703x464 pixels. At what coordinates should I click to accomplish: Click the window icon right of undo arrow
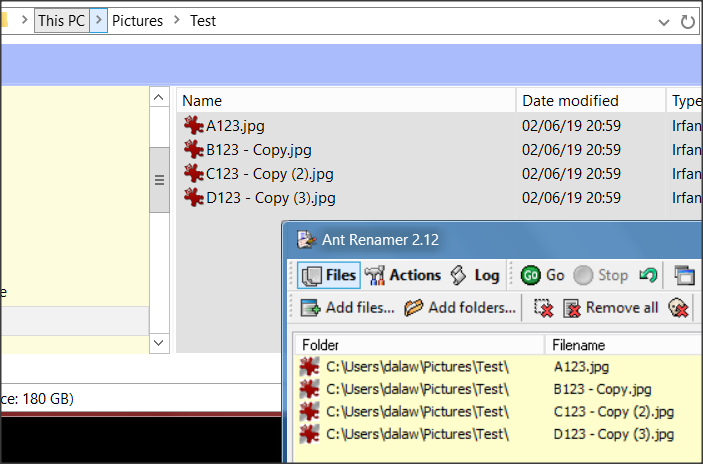(685, 275)
